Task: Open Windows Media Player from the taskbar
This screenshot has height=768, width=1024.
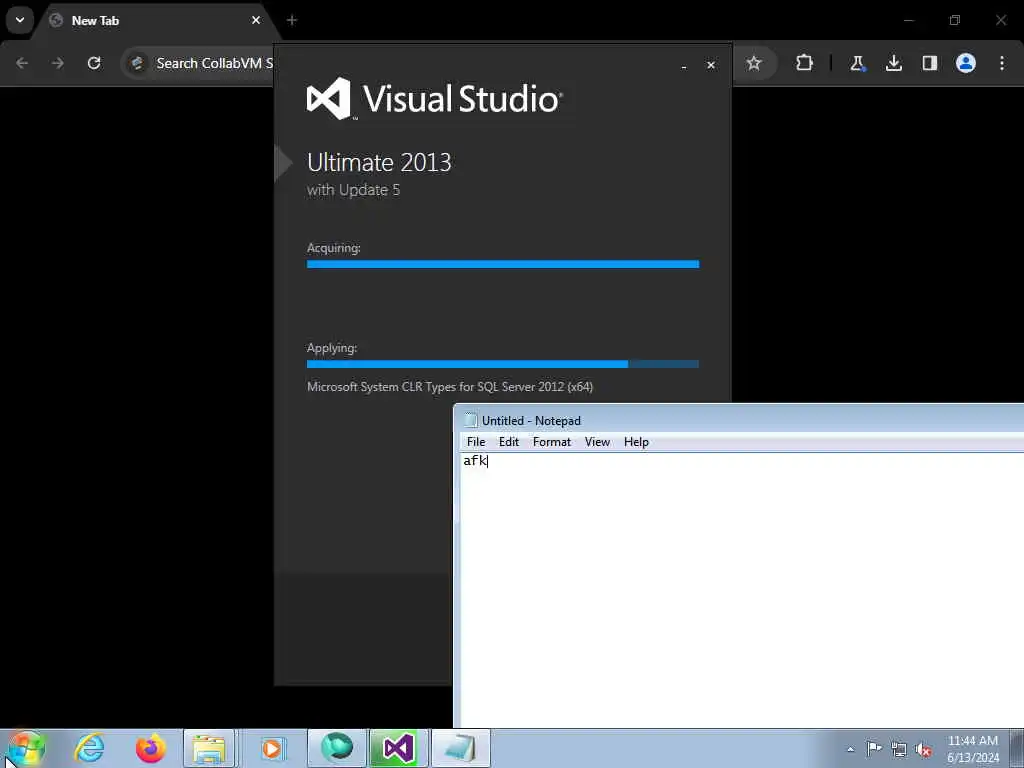Action: coord(272,748)
